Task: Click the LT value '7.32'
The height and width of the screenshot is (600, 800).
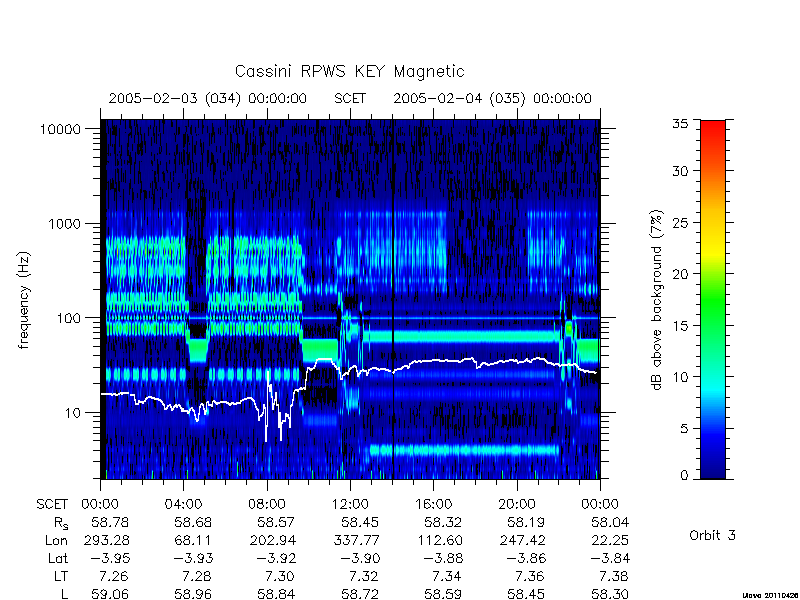Action: [x=364, y=576]
